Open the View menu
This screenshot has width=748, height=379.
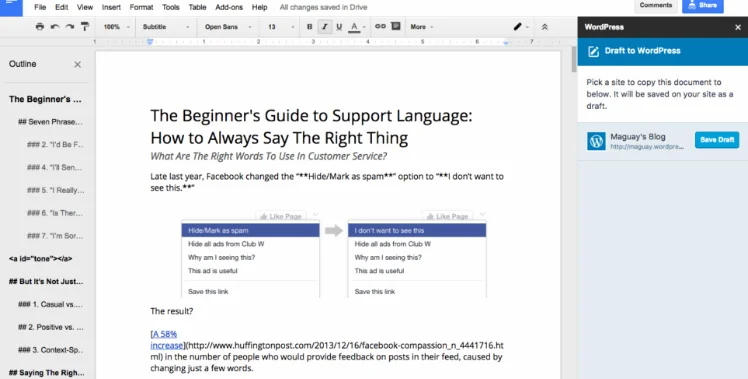(x=85, y=7)
